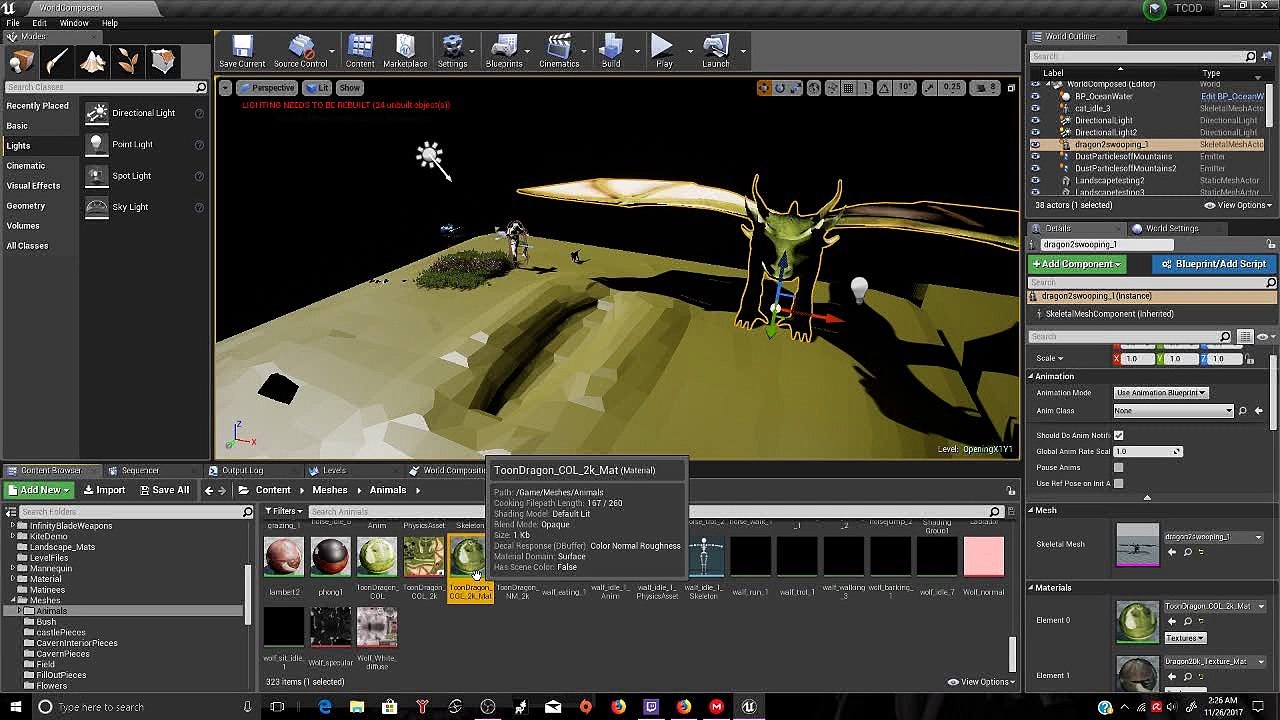Click the Cinematics clapperboard icon
This screenshot has height=720, width=1280.
(x=559, y=47)
